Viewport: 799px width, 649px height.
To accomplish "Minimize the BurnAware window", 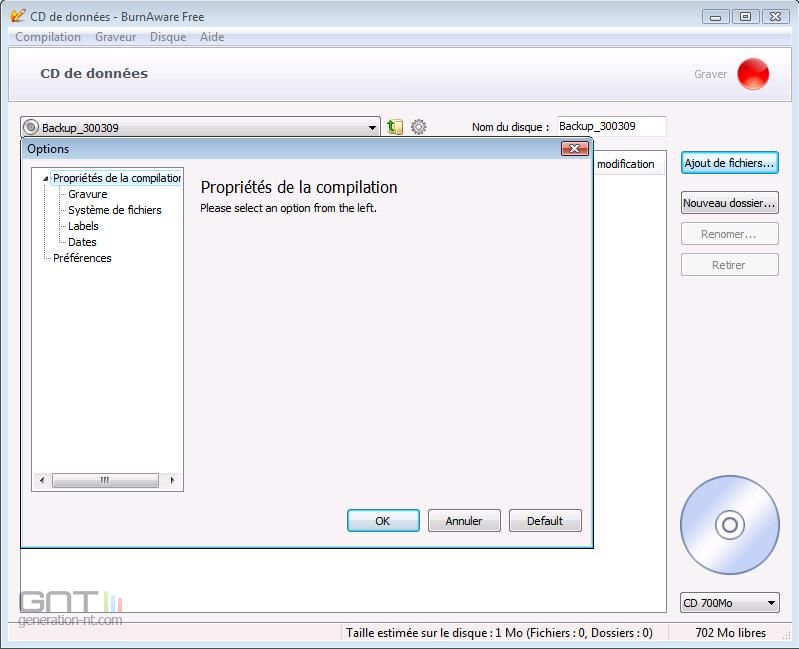I will (715, 17).
